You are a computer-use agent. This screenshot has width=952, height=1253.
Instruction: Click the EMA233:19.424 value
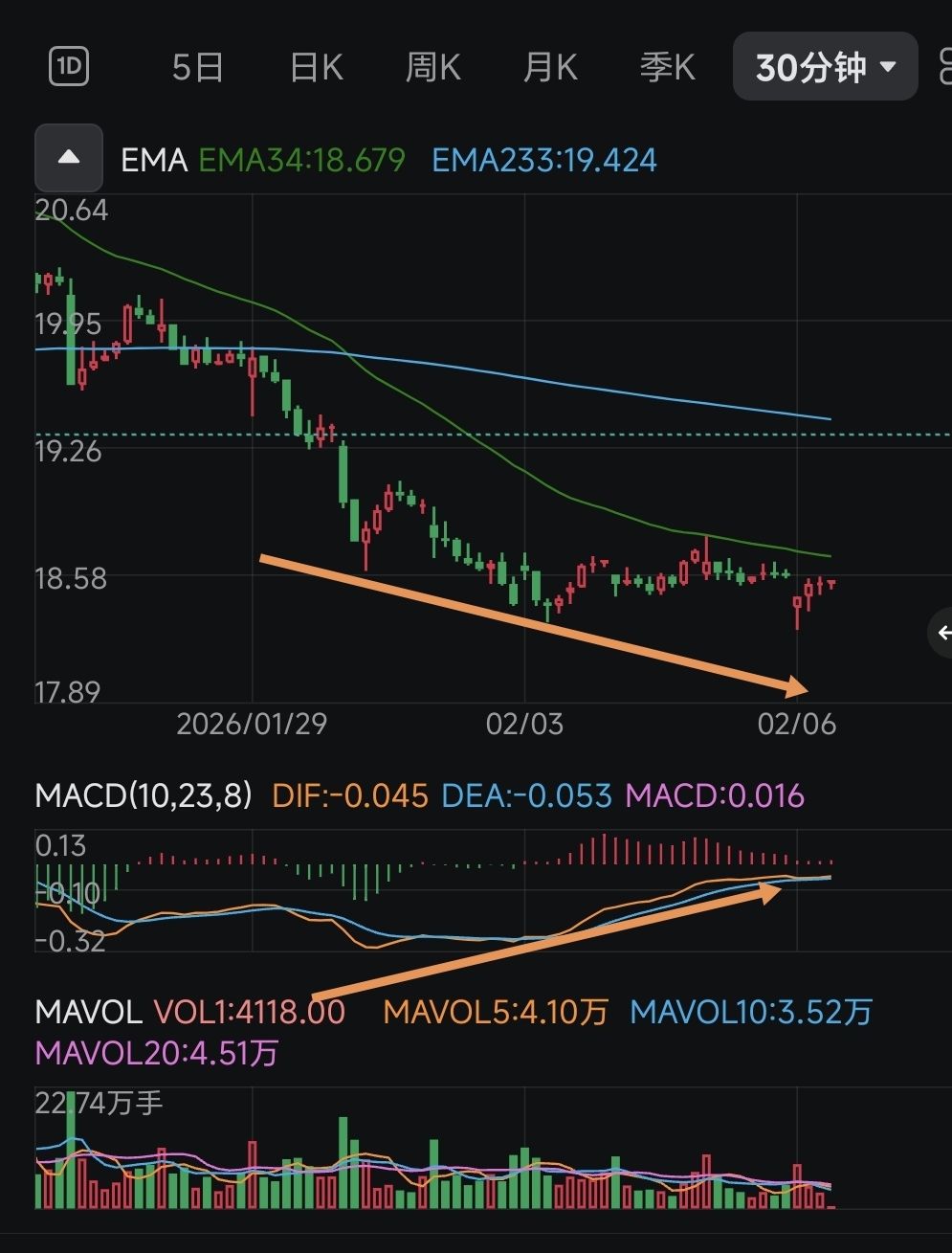(544, 160)
